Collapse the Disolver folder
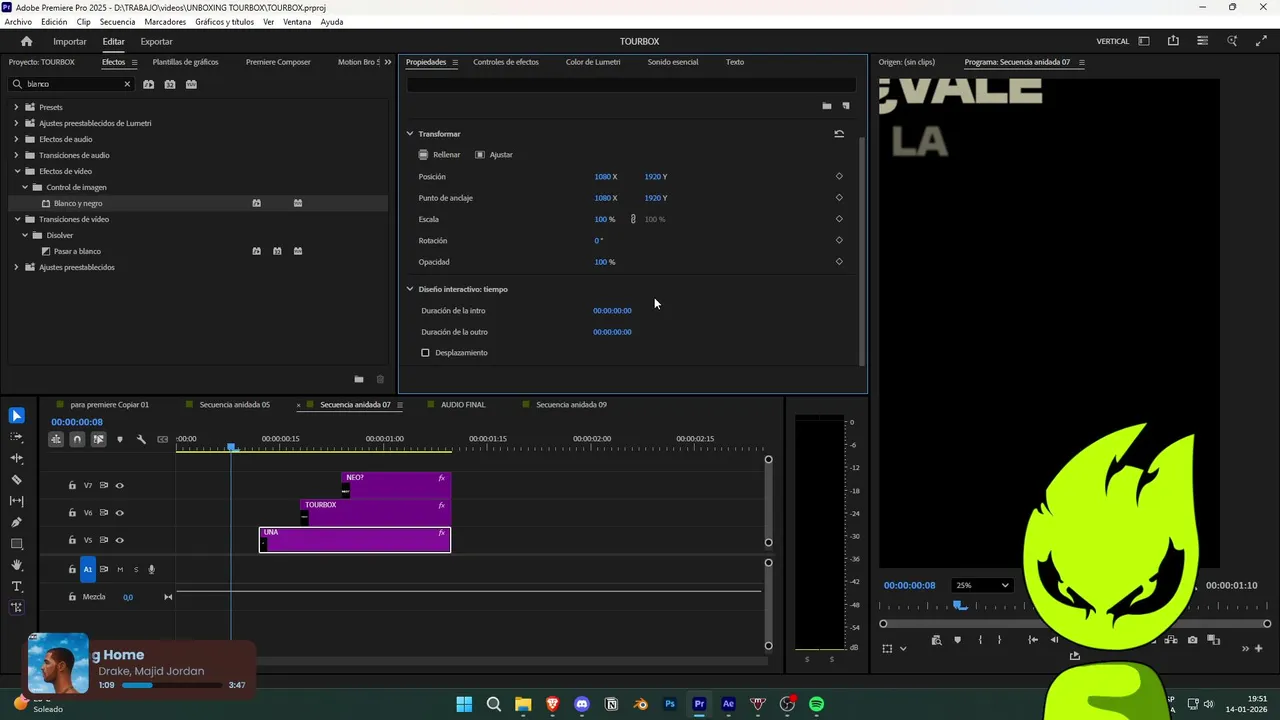Viewport: 1280px width, 720px height. [25, 235]
